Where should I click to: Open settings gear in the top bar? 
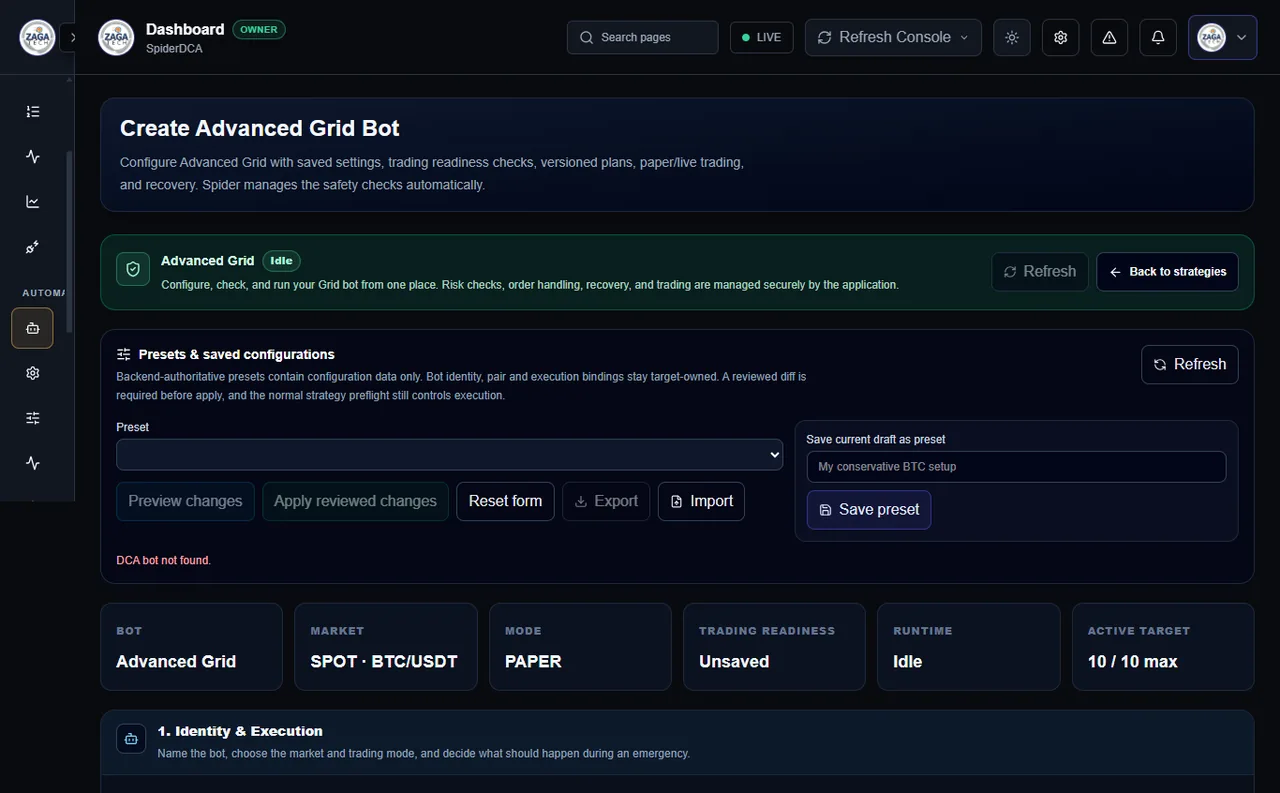[1061, 37]
